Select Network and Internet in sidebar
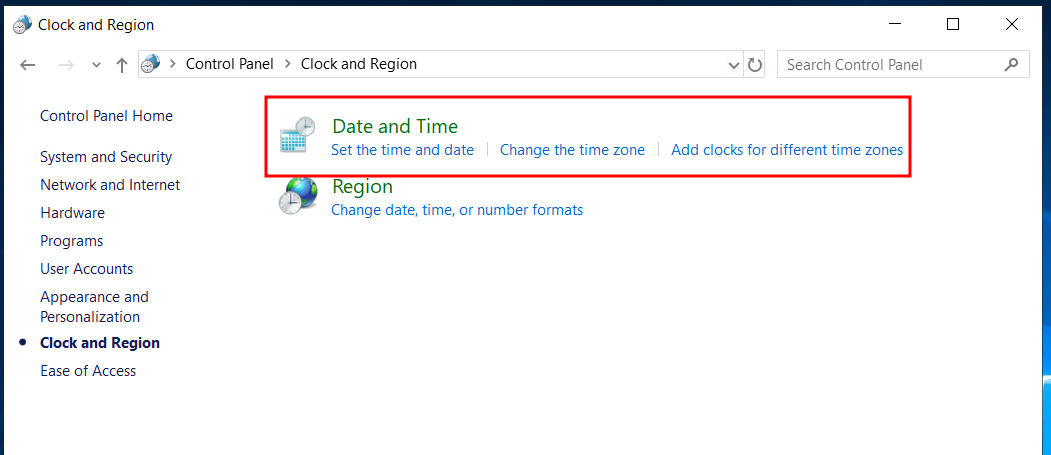Screen dimensions: 1051x455 (110, 184)
